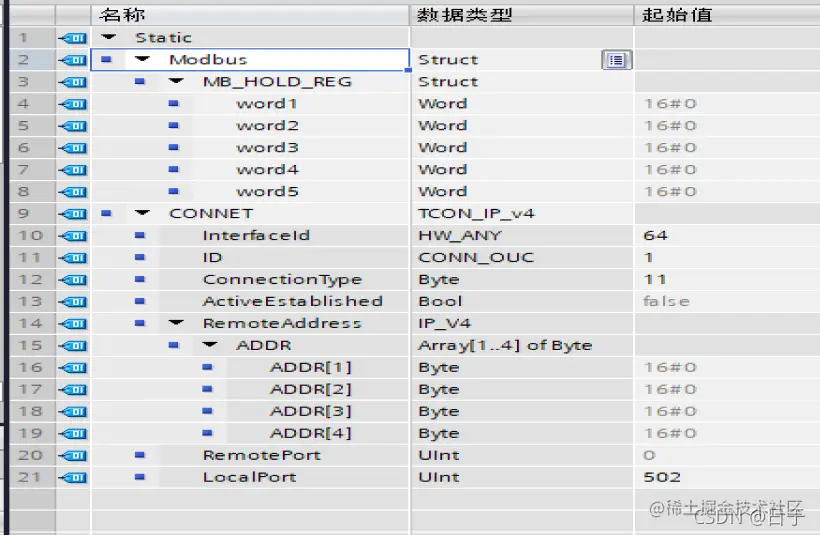Select the ActiveEstablished parameter name

click(293, 302)
